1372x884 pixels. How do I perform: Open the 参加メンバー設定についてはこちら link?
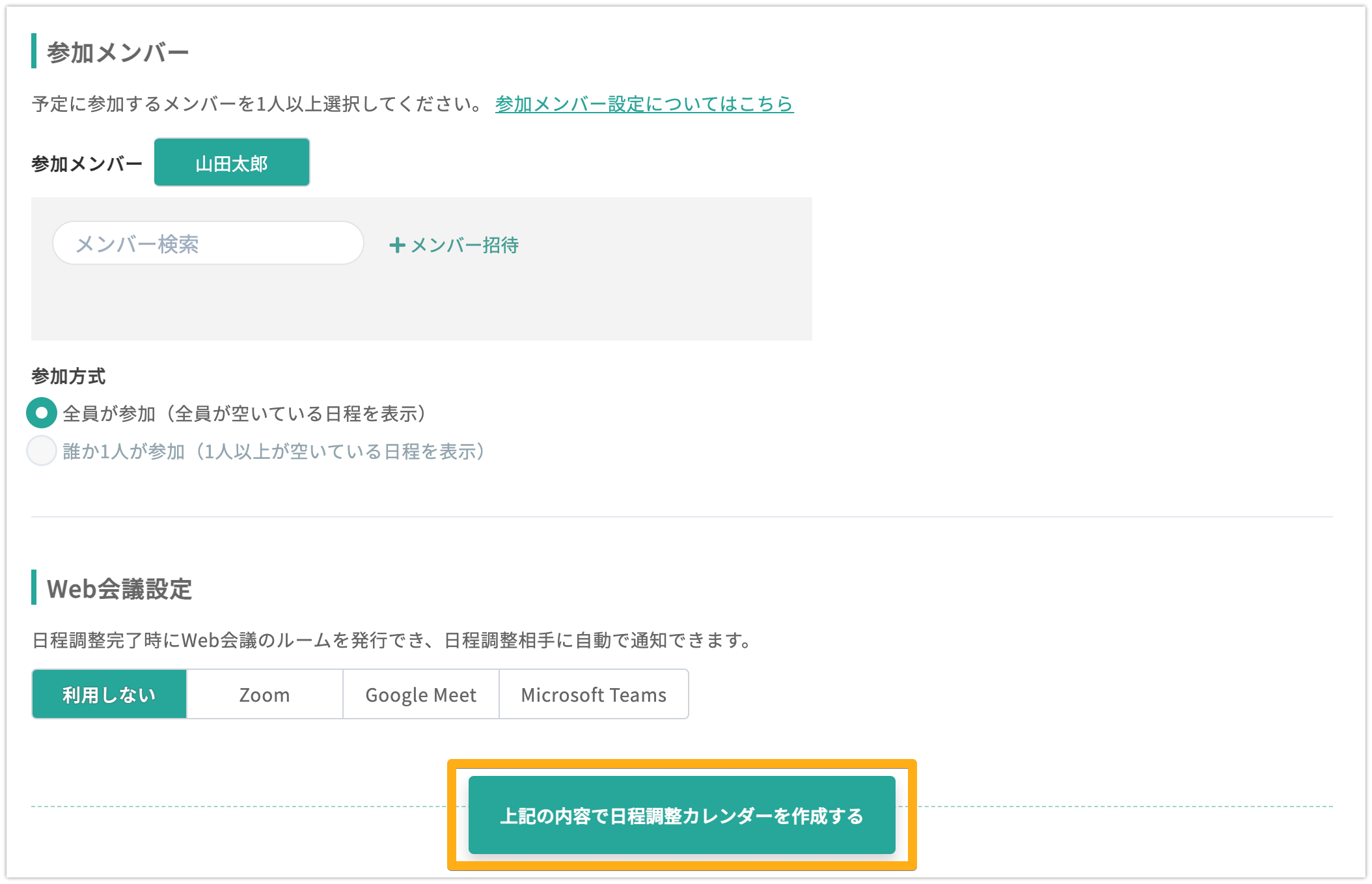coord(644,104)
